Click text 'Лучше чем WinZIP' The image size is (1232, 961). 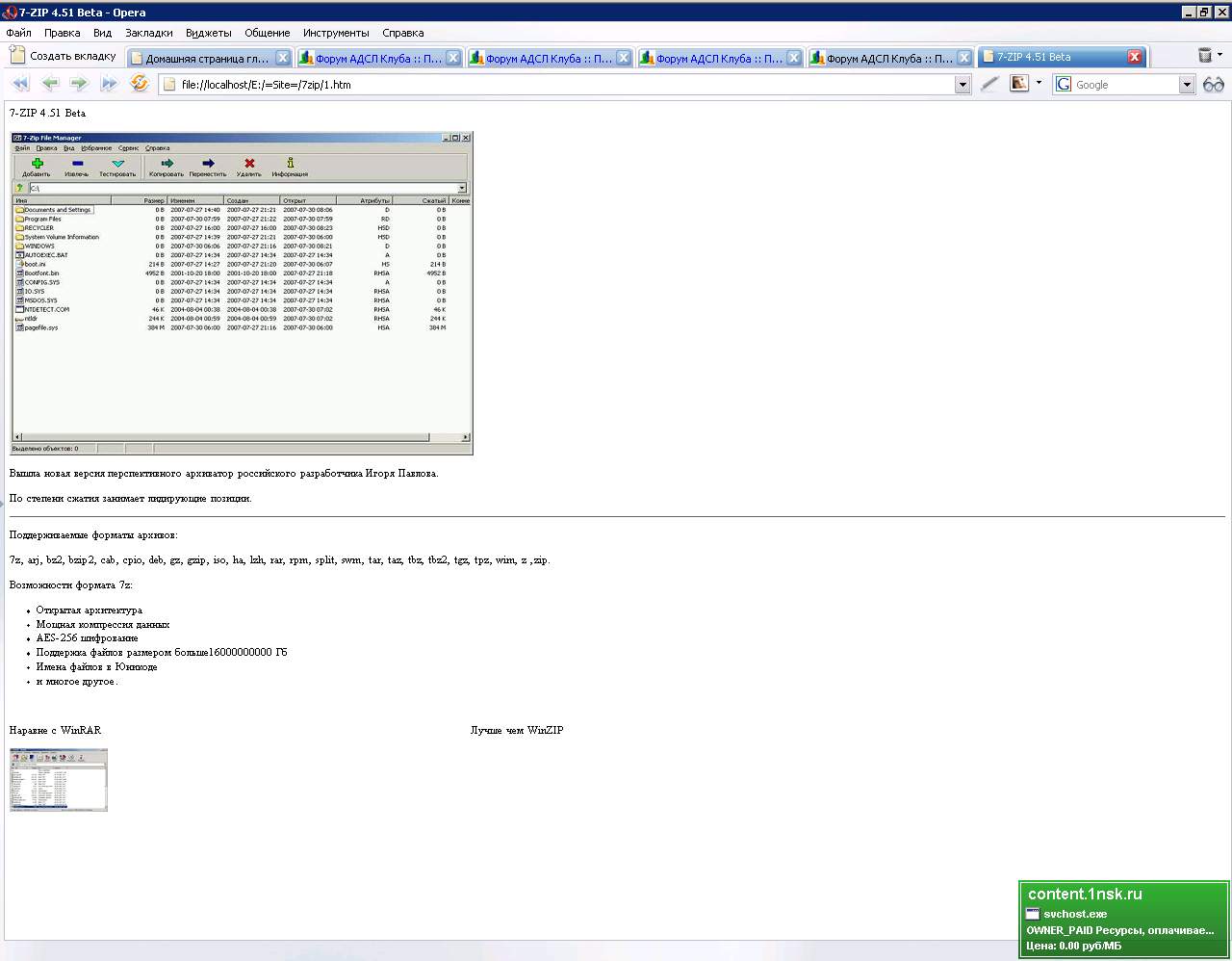517,731
